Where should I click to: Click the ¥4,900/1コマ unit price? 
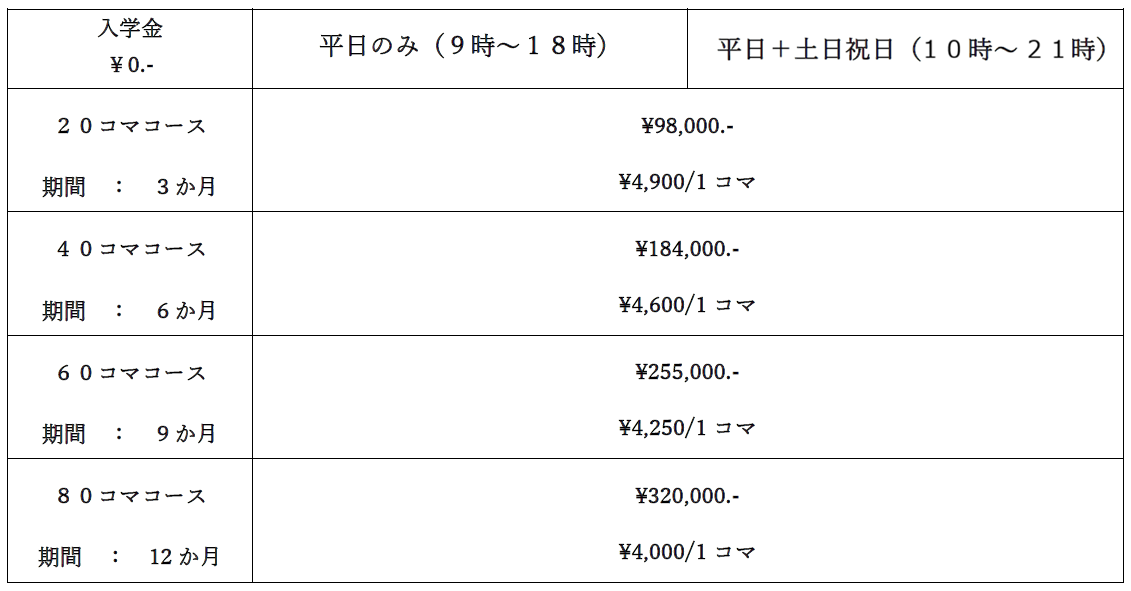pyautogui.click(x=687, y=182)
